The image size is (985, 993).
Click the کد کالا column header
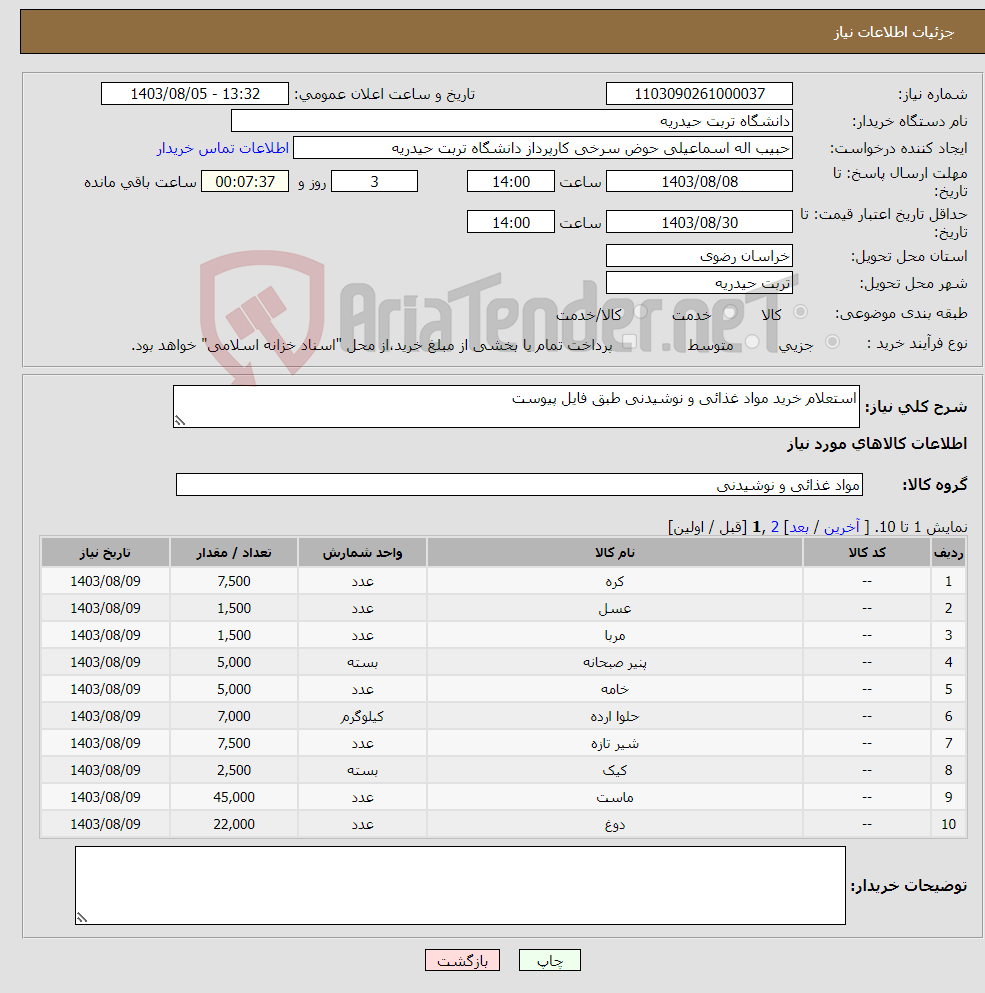867,552
